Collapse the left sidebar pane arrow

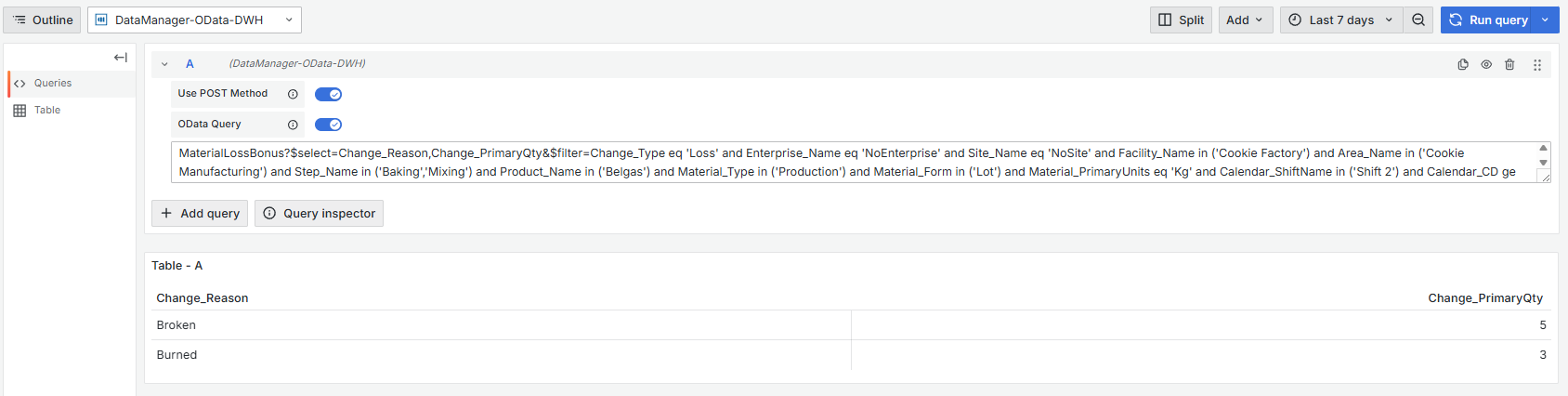pos(121,58)
